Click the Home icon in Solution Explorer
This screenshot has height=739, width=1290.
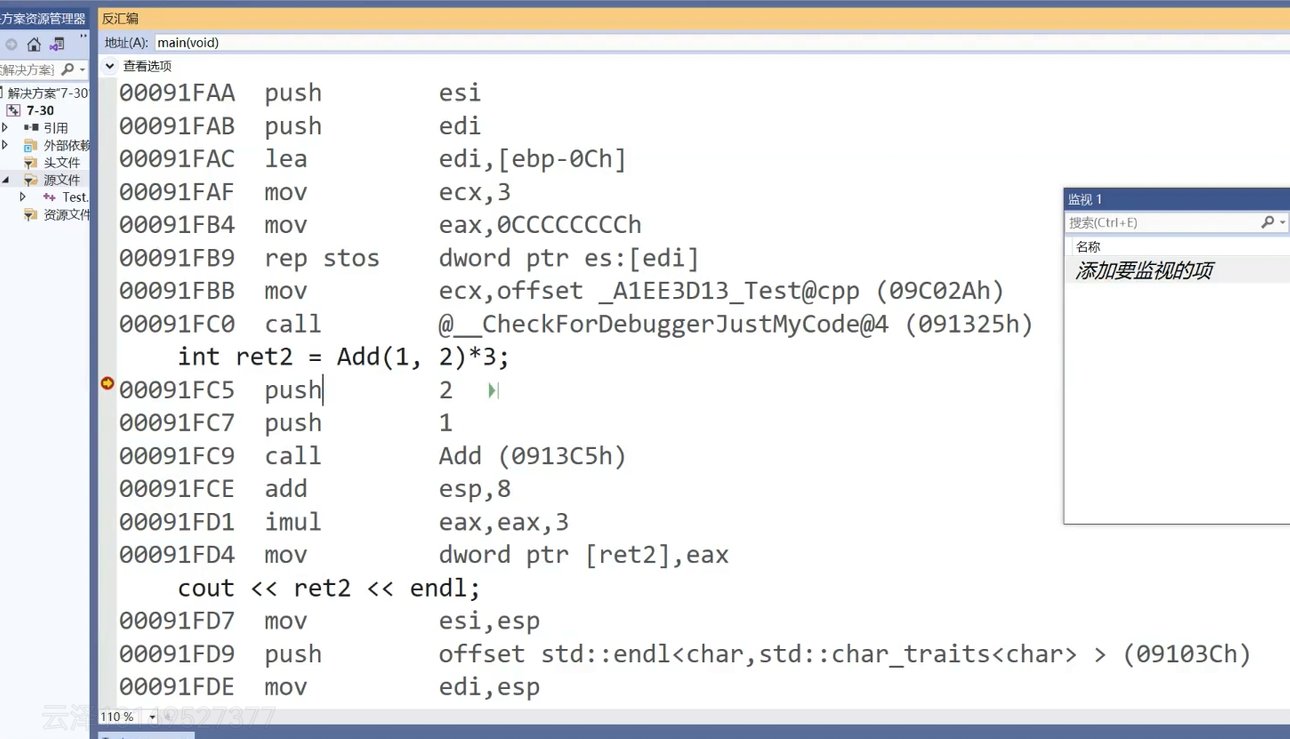click(x=34, y=44)
